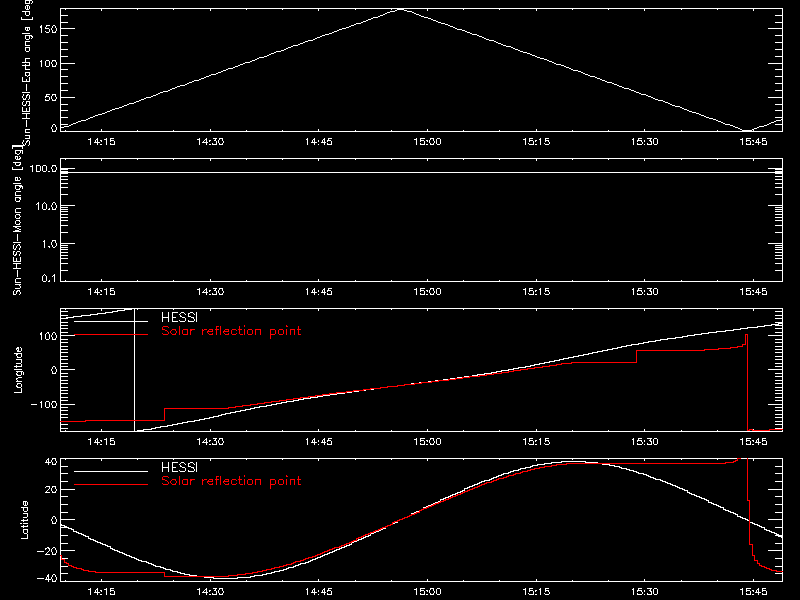Click white legend line sample in Latitude plot
This screenshot has height=600, width=800.
click(111, 471)
